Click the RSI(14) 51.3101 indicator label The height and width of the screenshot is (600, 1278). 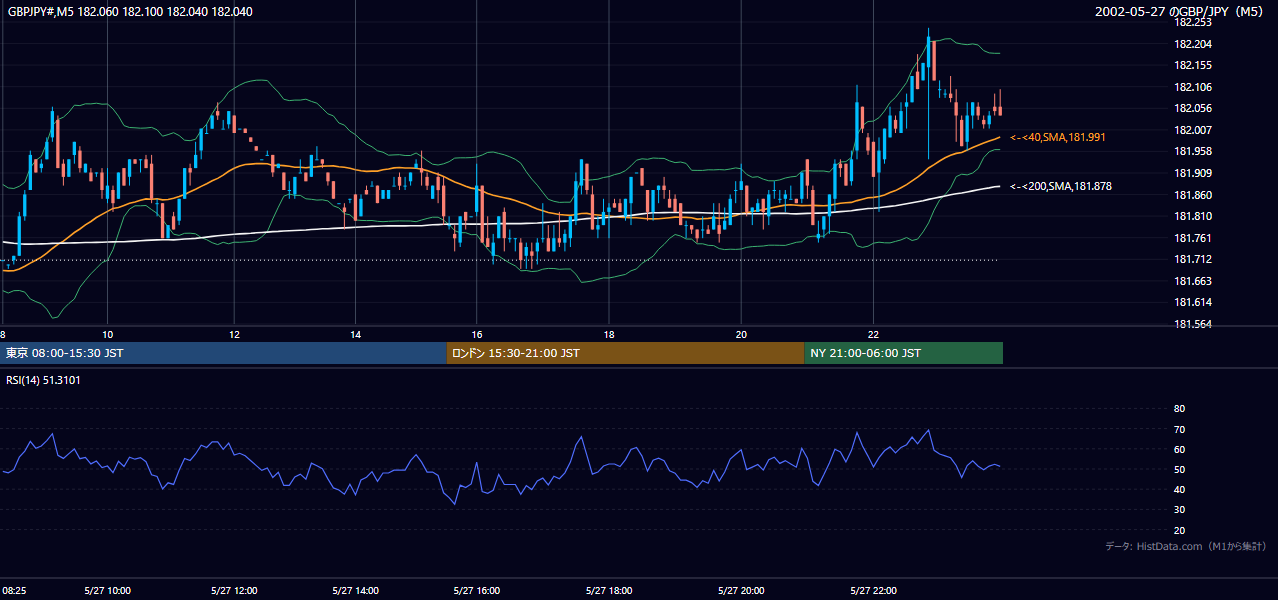click(43, 380)
